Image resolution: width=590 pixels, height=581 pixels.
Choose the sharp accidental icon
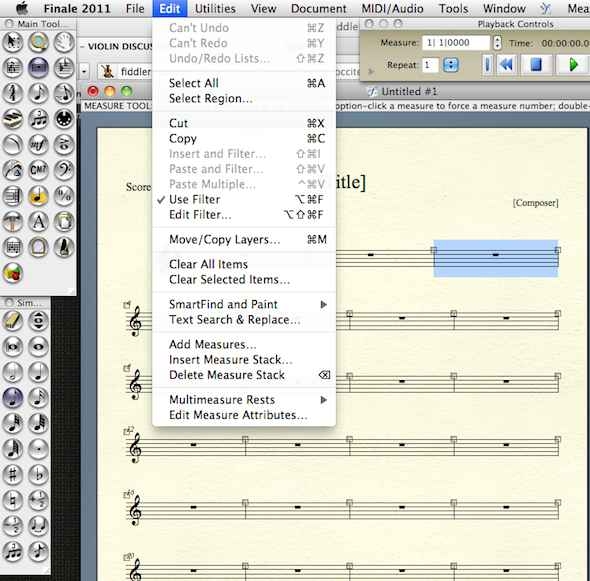click(13, 474)
